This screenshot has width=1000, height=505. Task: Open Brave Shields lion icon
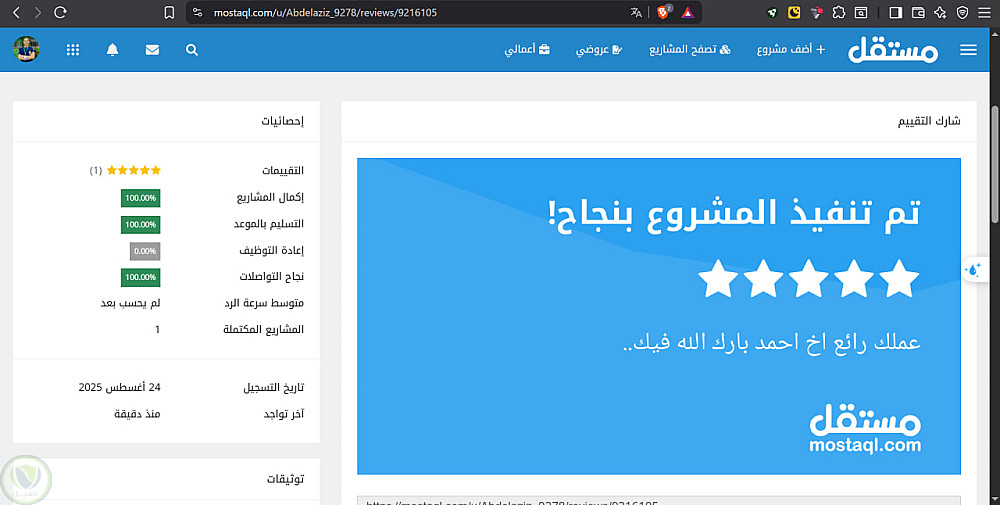[x=664, y=11]
